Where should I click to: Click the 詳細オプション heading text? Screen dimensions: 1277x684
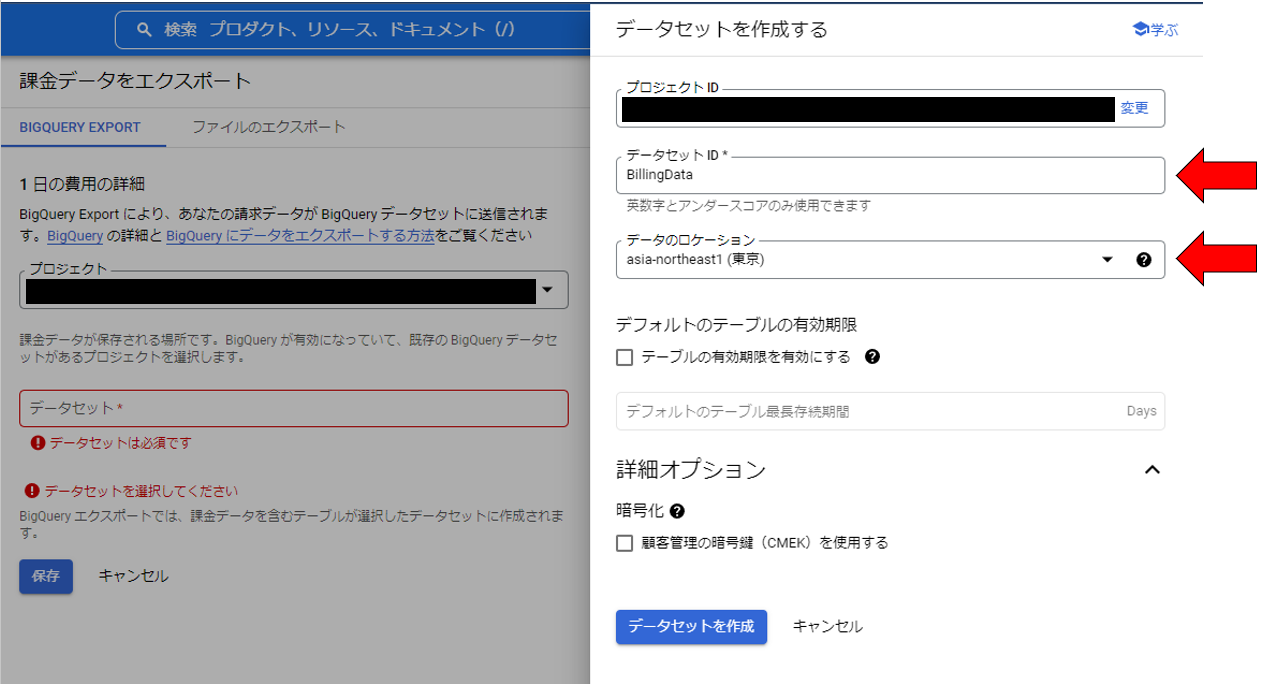691,469
